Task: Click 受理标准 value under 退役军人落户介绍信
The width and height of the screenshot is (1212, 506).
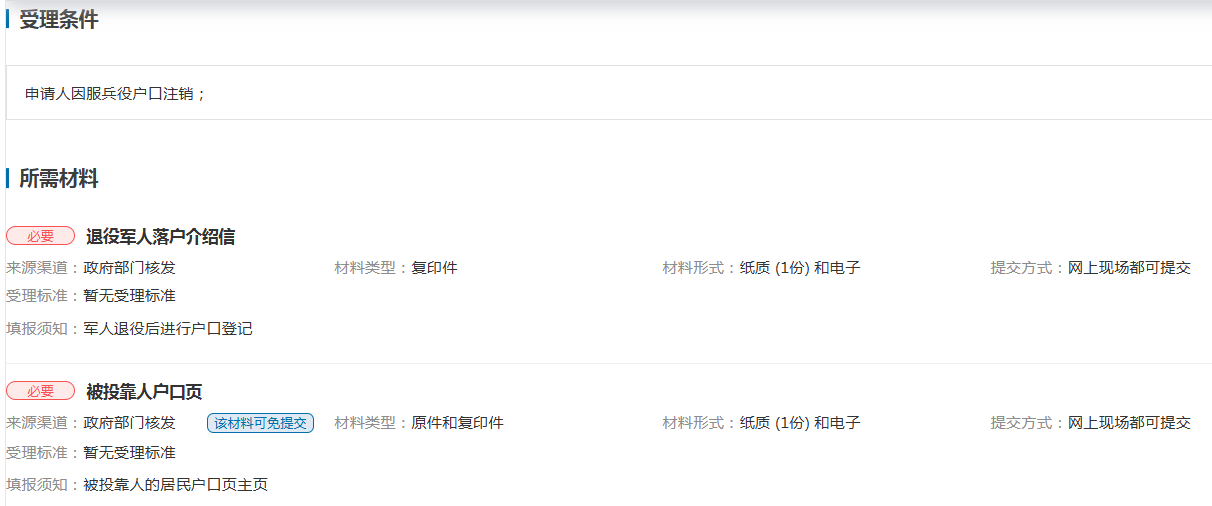Action: (129, 296)
